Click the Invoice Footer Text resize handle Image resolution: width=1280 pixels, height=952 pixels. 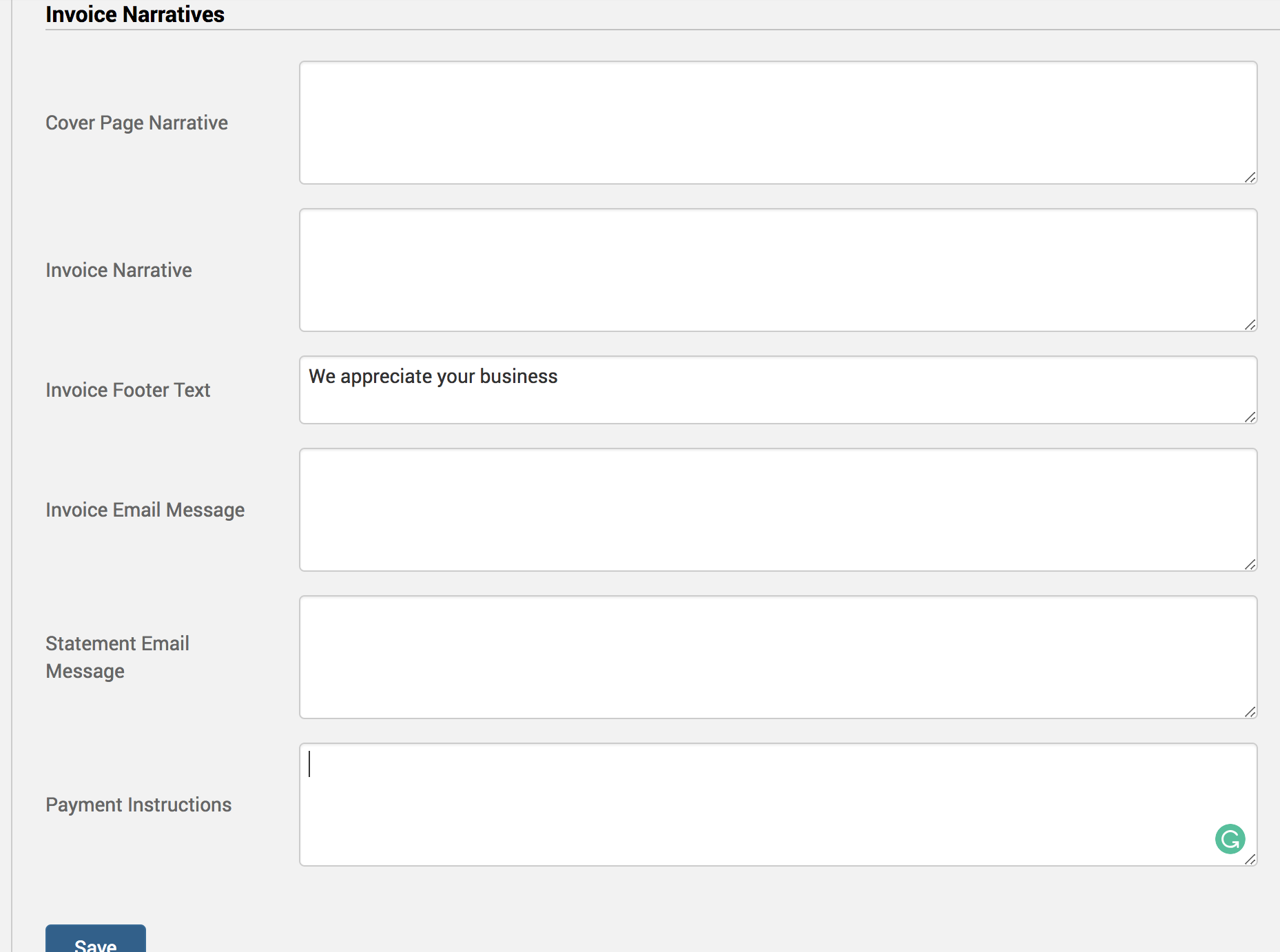click(1250, 417)
